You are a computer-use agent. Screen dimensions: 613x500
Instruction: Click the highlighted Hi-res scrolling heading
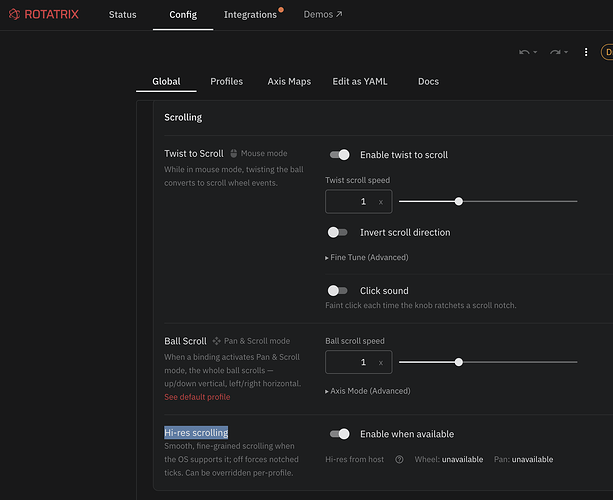click(196, 432)
